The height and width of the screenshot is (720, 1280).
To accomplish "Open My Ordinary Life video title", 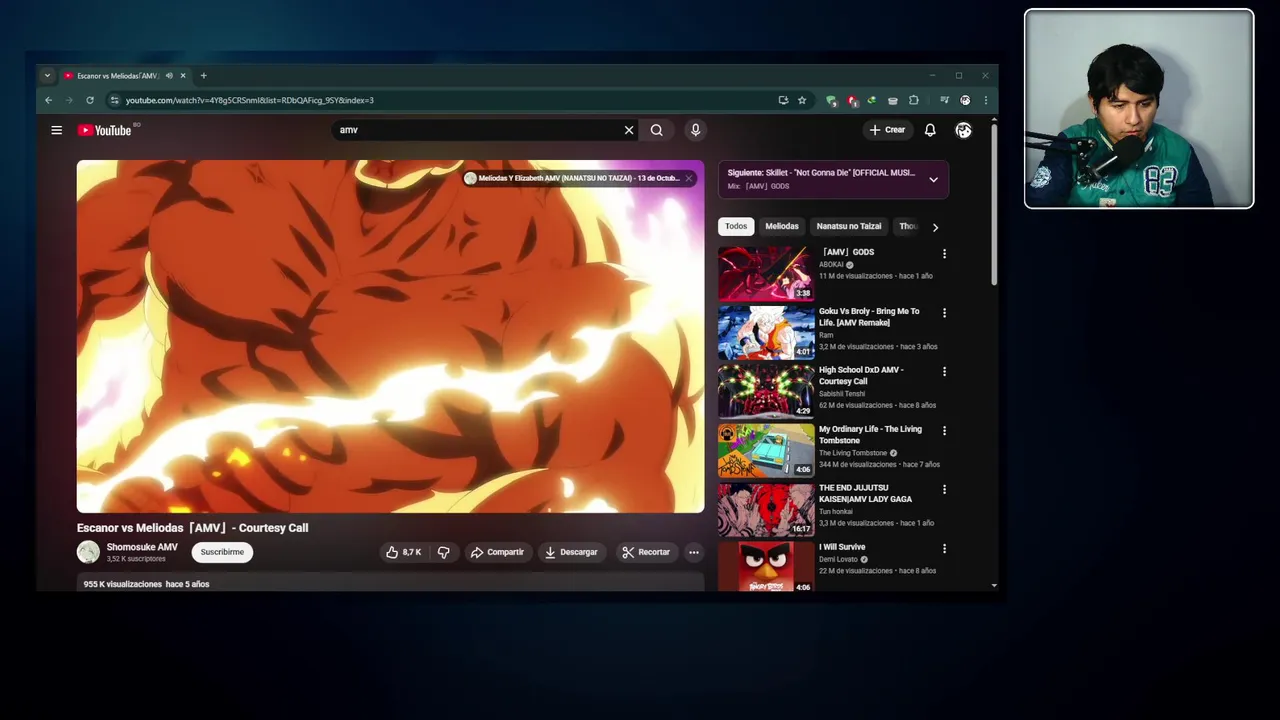I will 870,434.
